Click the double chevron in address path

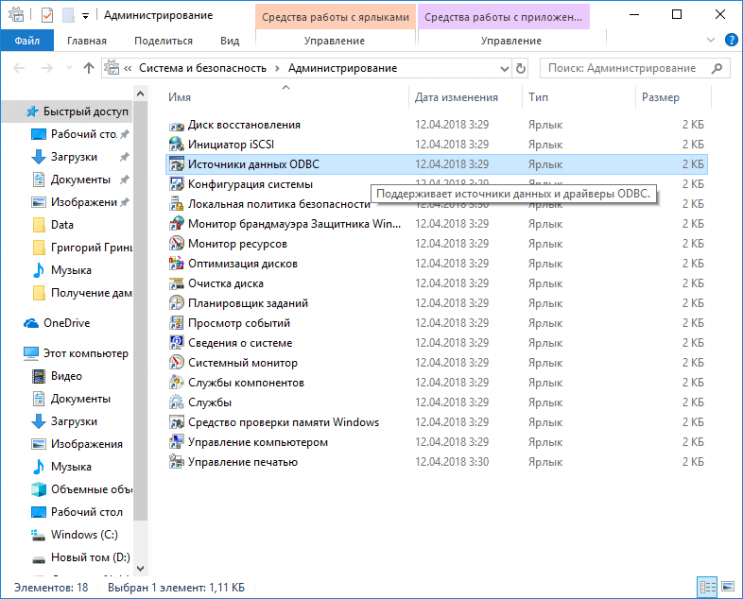(127, 69)
